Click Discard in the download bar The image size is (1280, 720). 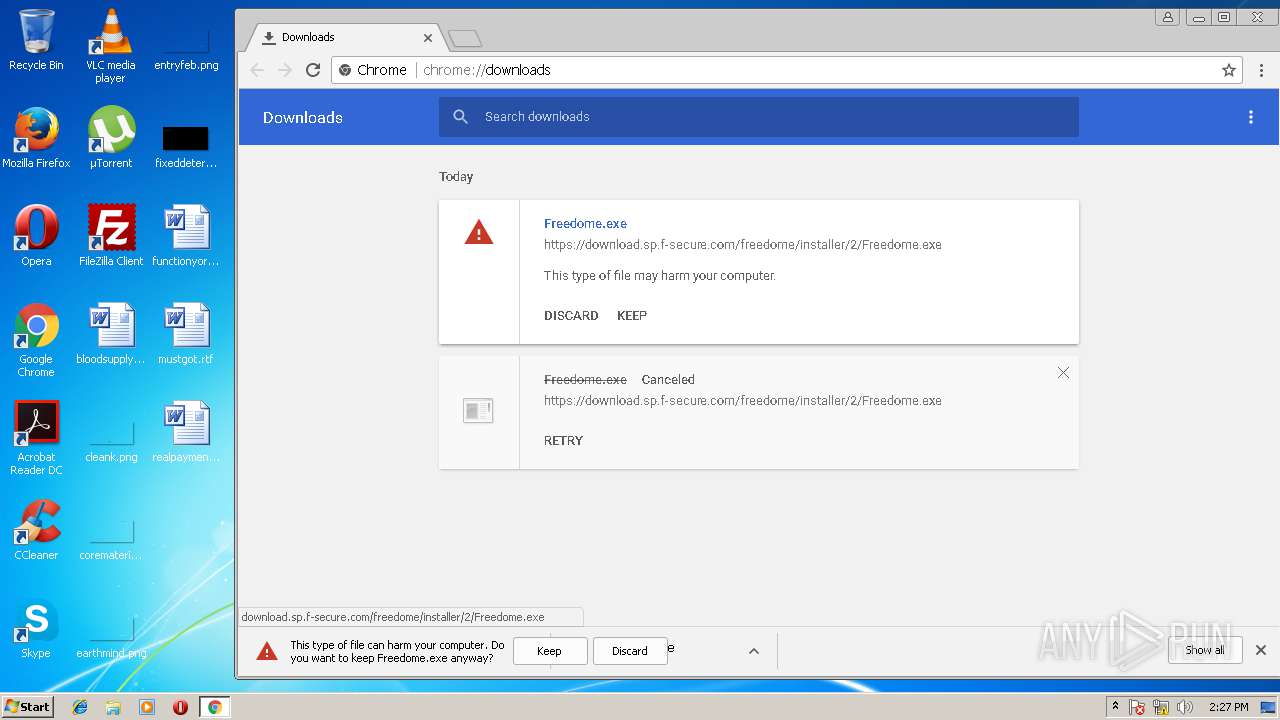tap(630, 651)
